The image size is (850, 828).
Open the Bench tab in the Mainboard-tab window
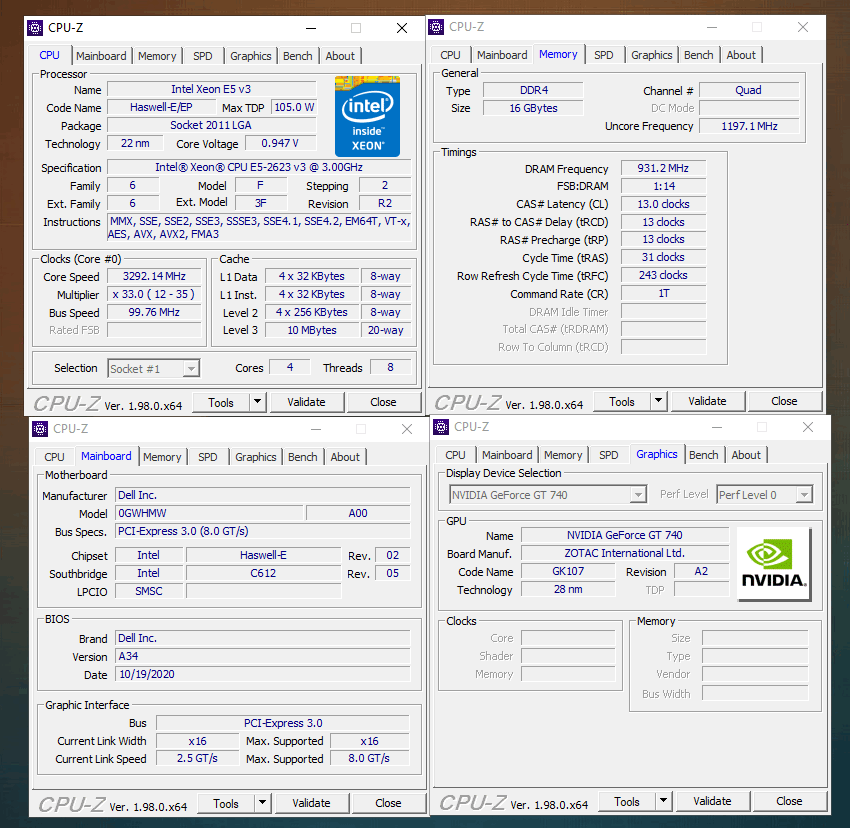coord(302,457)
